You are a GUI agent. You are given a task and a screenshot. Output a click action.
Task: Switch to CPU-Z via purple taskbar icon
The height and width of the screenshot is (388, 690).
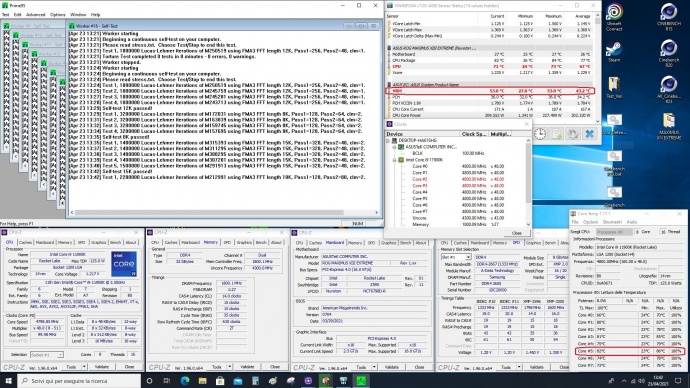pyautogui.click(x=308, y=381)
